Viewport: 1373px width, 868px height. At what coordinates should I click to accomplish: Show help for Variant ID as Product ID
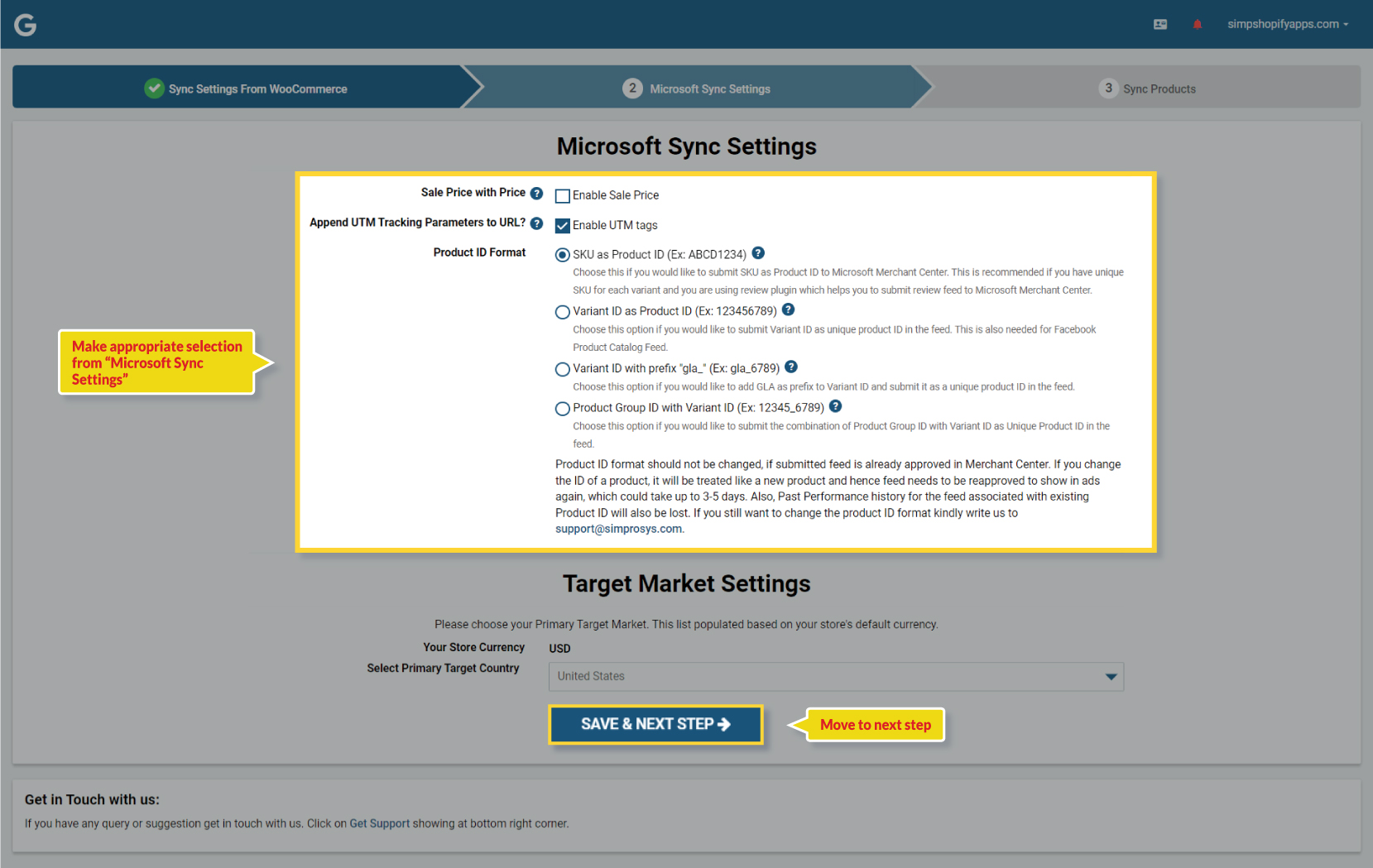[788, 309]
